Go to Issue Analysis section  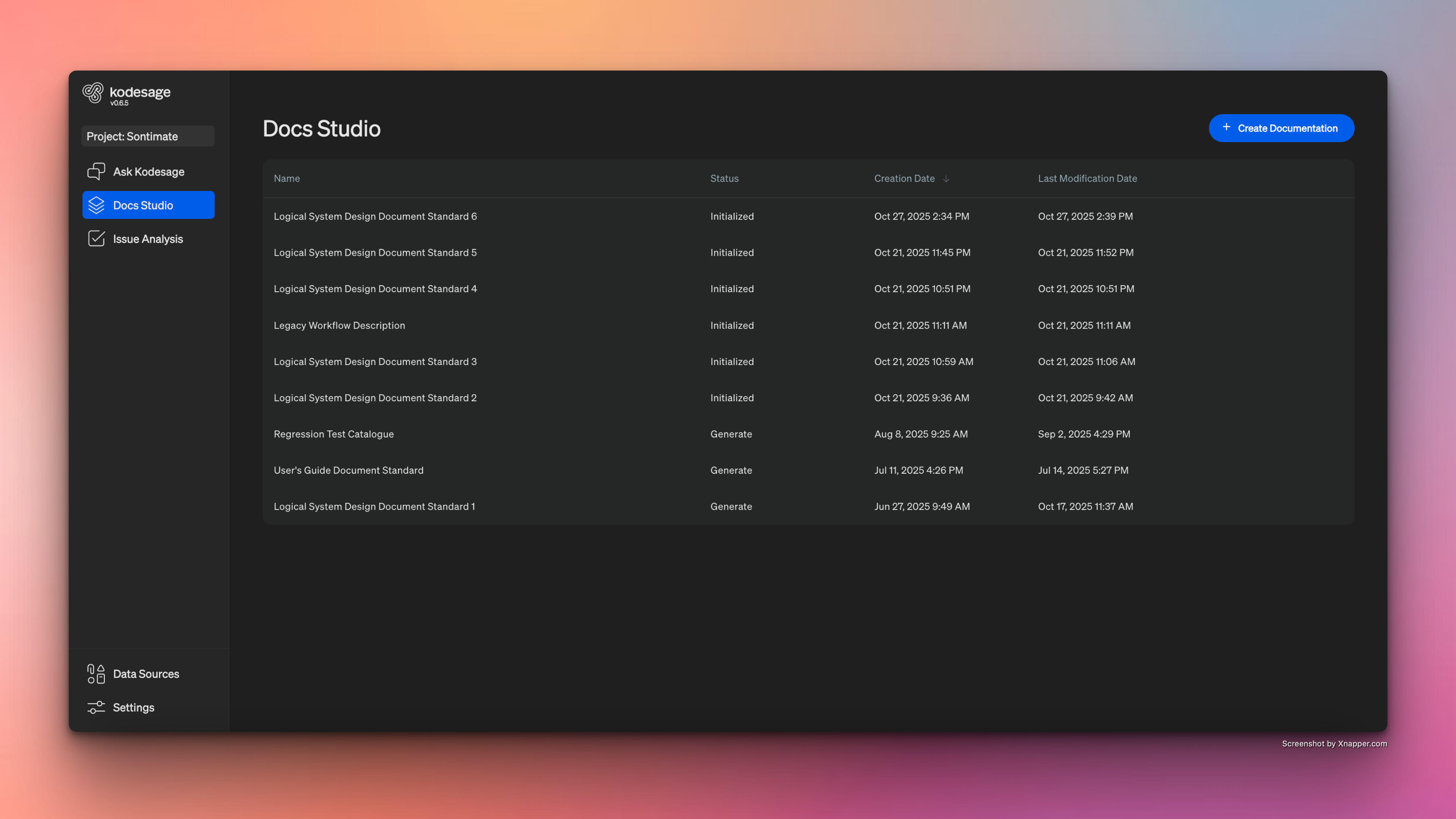[x=149, y=238]
